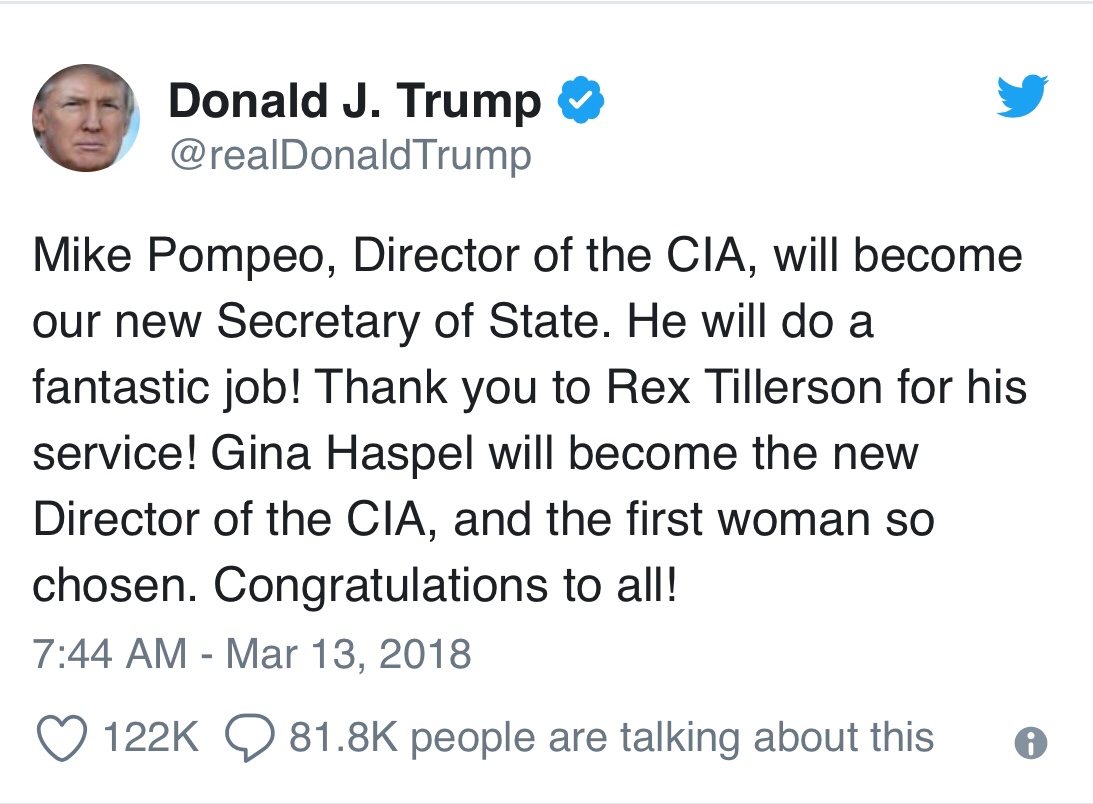Open the profile picture avatar

pyautogui.click(x=86, y=118)
